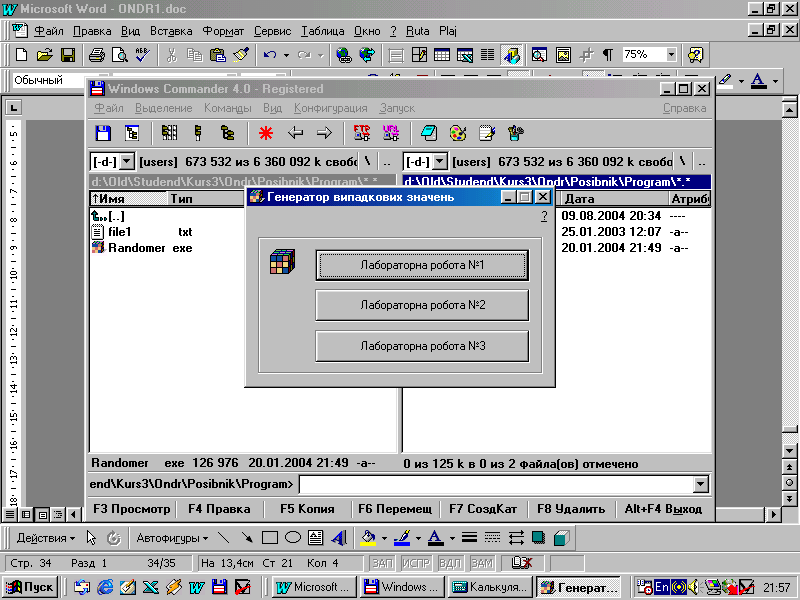Click F5 Копия button
The width and height of the screenshot is (800, 600).
coord(308,509)
